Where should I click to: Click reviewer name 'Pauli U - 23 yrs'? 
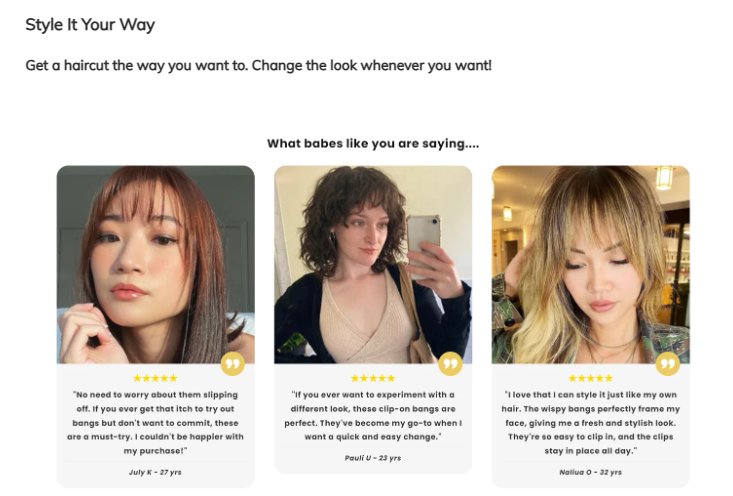pyautogui.click(x=373, y=458)
